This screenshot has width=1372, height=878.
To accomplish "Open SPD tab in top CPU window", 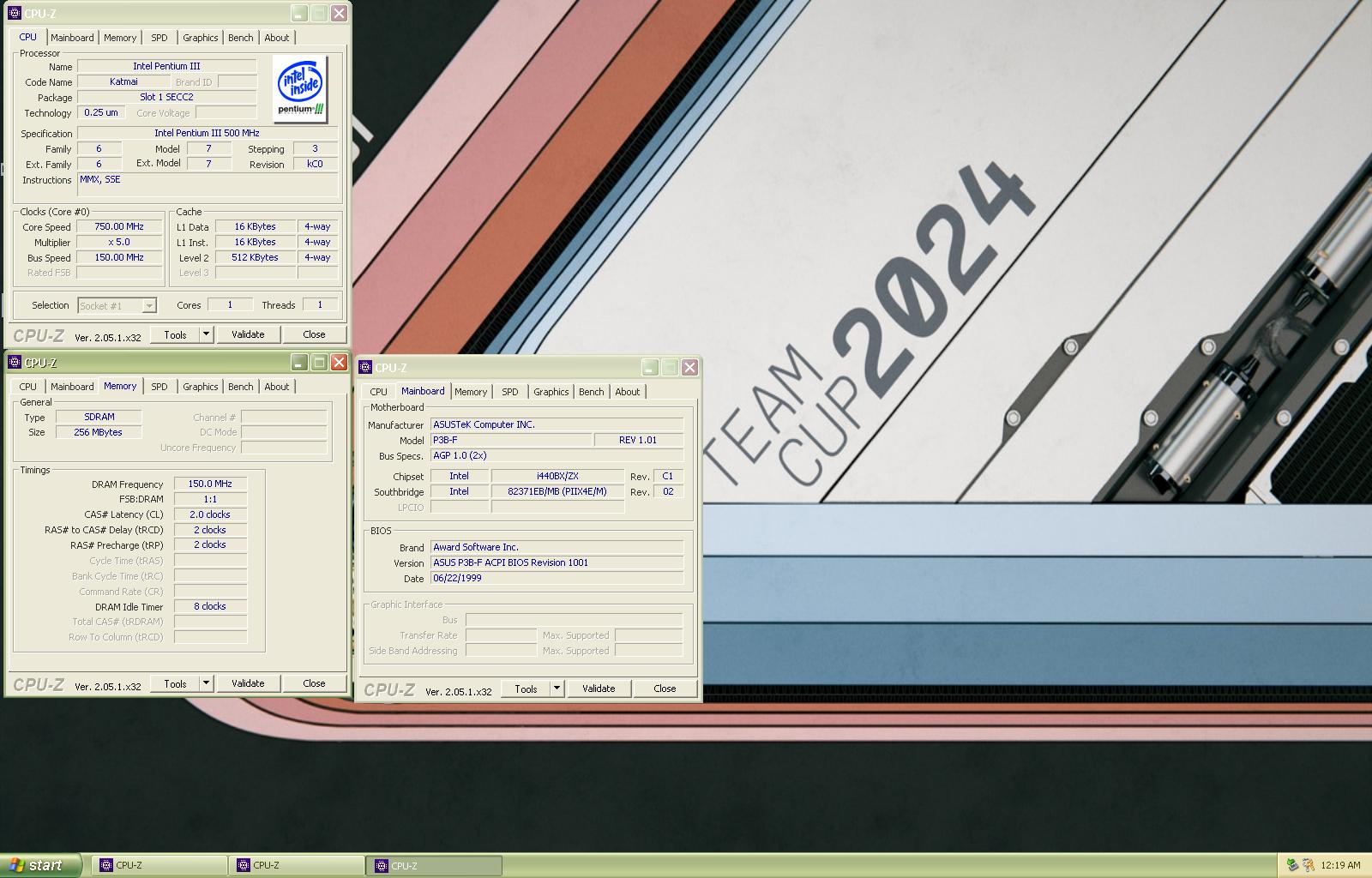I will click(x=159, y=38).
